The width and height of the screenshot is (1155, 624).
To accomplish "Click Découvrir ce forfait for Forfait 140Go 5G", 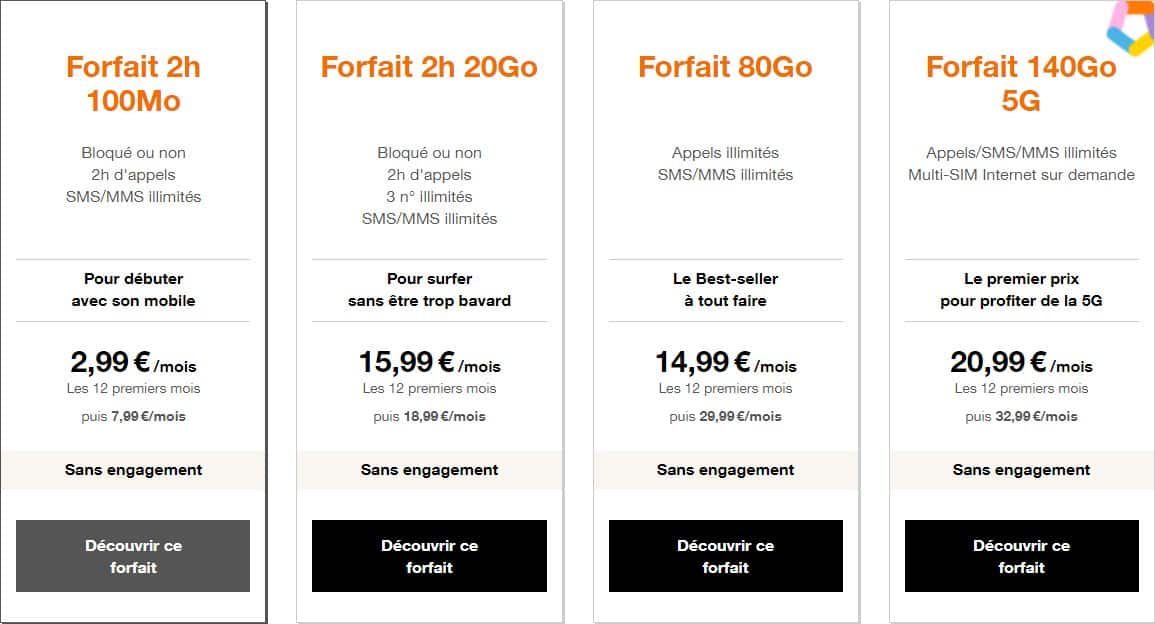I will (x=1021, y=556).
